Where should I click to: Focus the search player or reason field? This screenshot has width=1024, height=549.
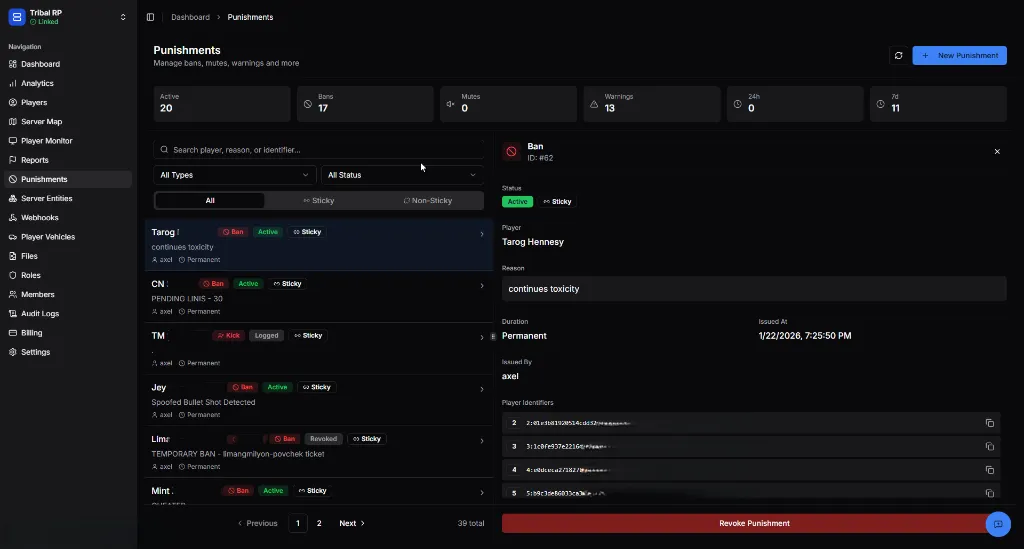pyautogui.click(x=319, y=149)
